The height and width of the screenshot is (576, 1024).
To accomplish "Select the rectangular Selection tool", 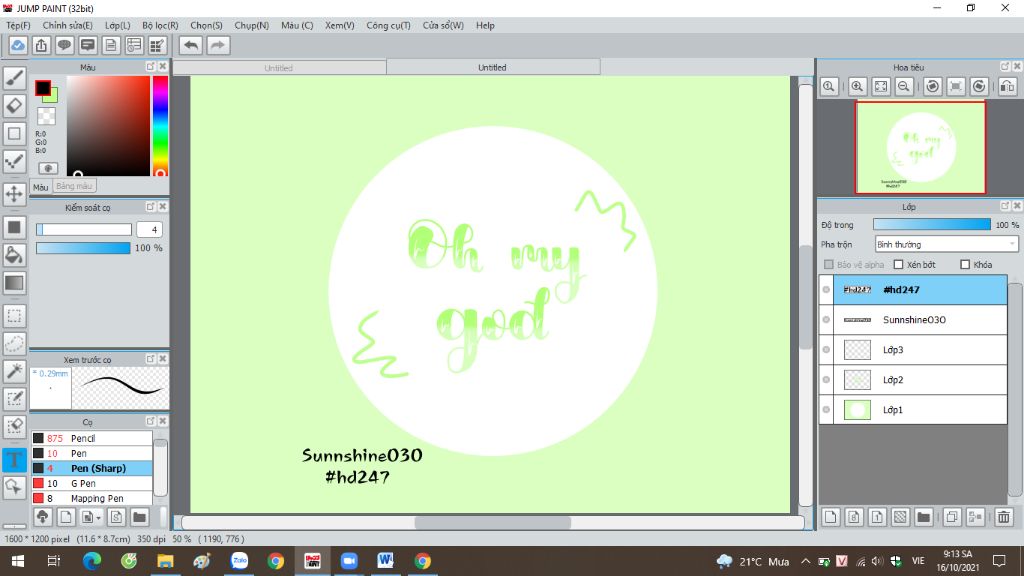I will [14, 316].
